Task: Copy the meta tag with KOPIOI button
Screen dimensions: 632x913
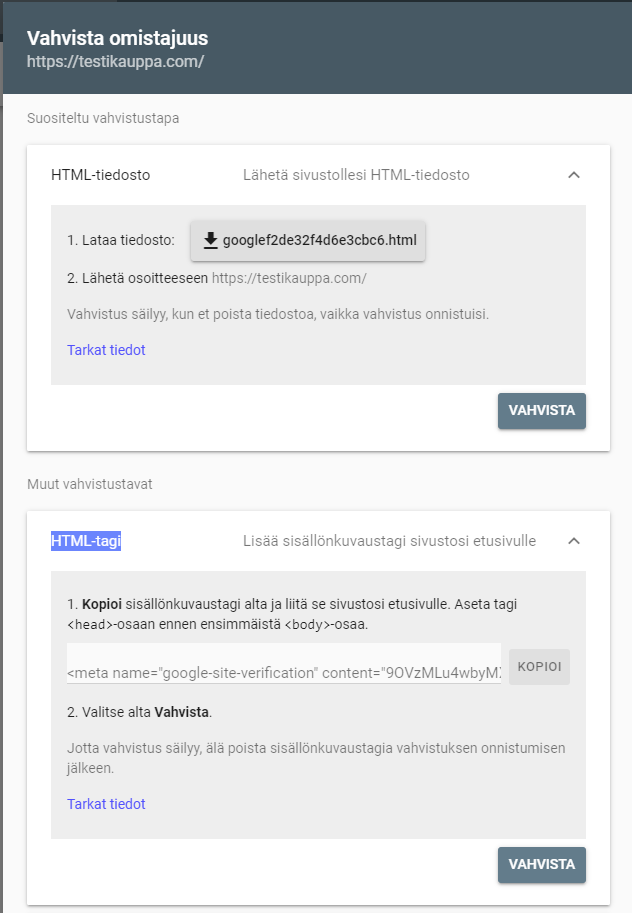Action: pos(539,667)
